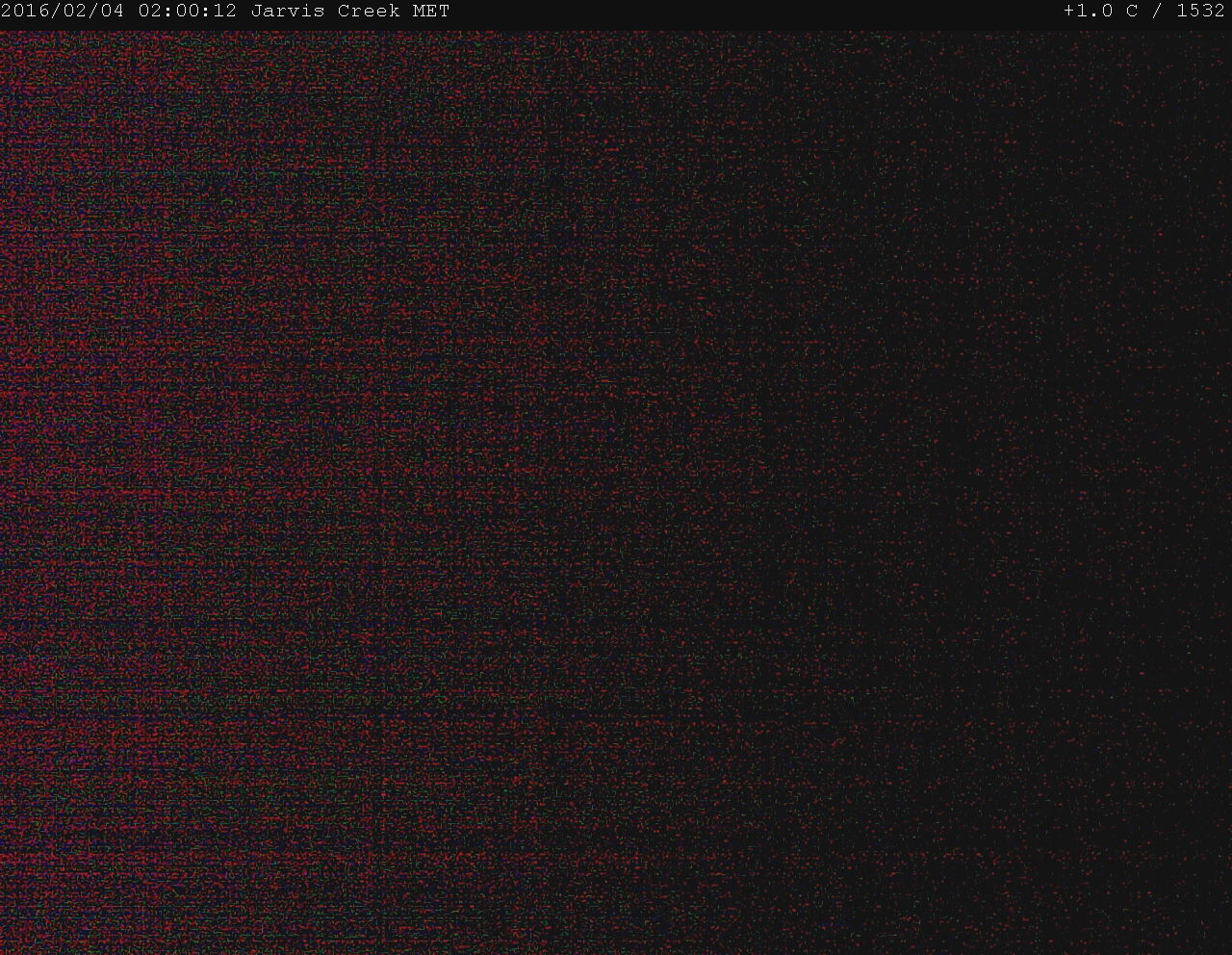This screenshot has height=955, width=1232.
Task: Click the seconds digits 12 in timestamp
Action: click(x=225, y=12)
